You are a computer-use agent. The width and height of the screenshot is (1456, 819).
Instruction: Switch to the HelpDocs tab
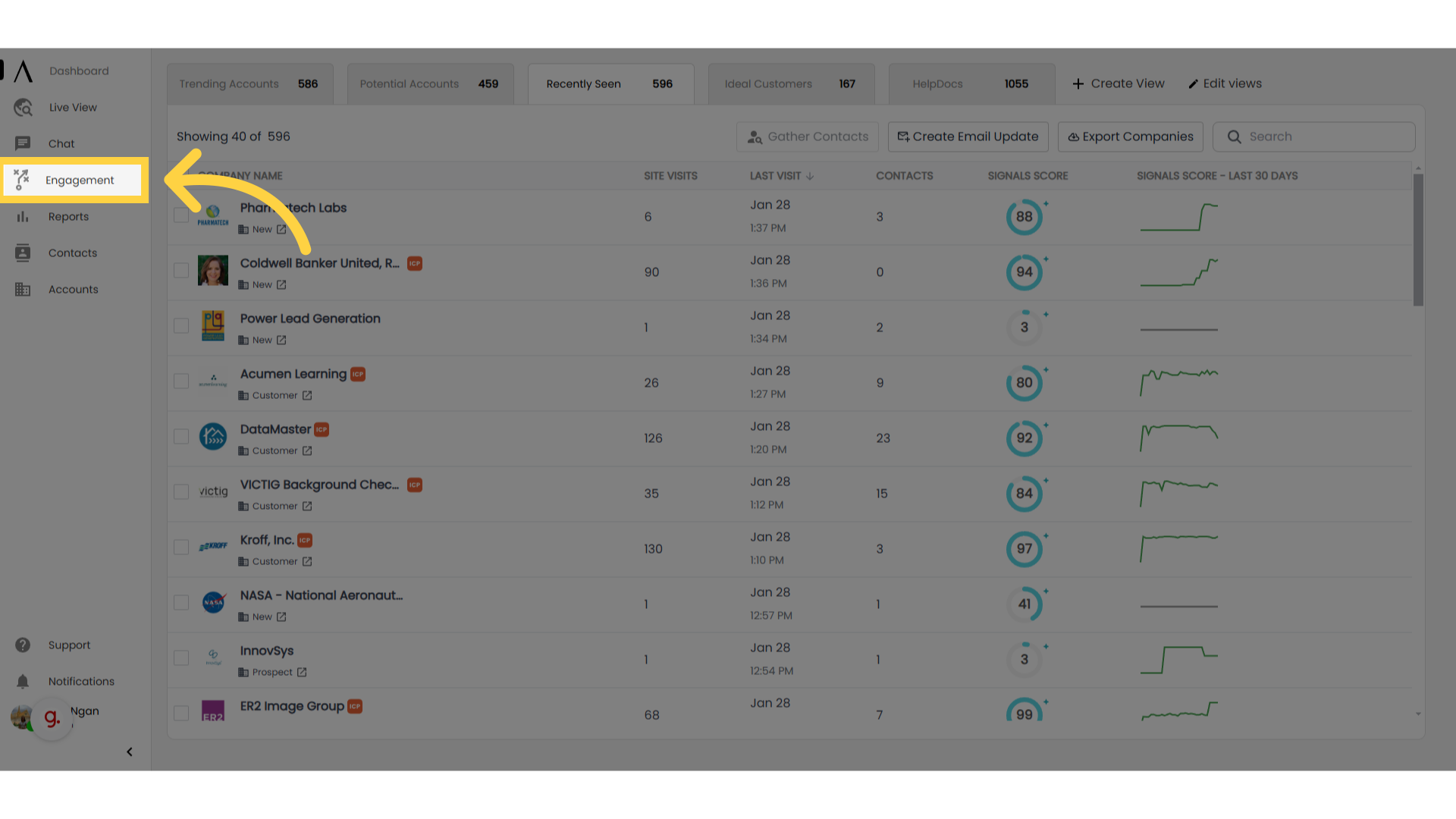coord(971,84)
